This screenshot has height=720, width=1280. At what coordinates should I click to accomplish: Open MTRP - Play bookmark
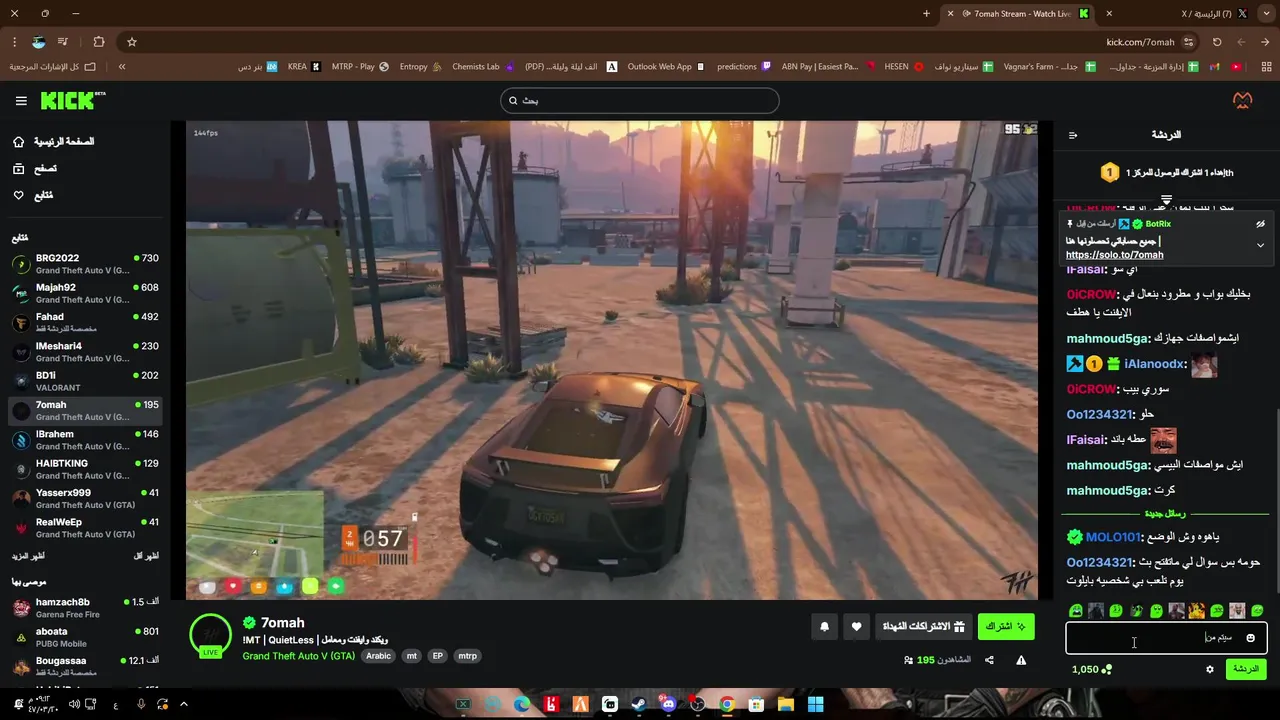click(x=359, y=67)
